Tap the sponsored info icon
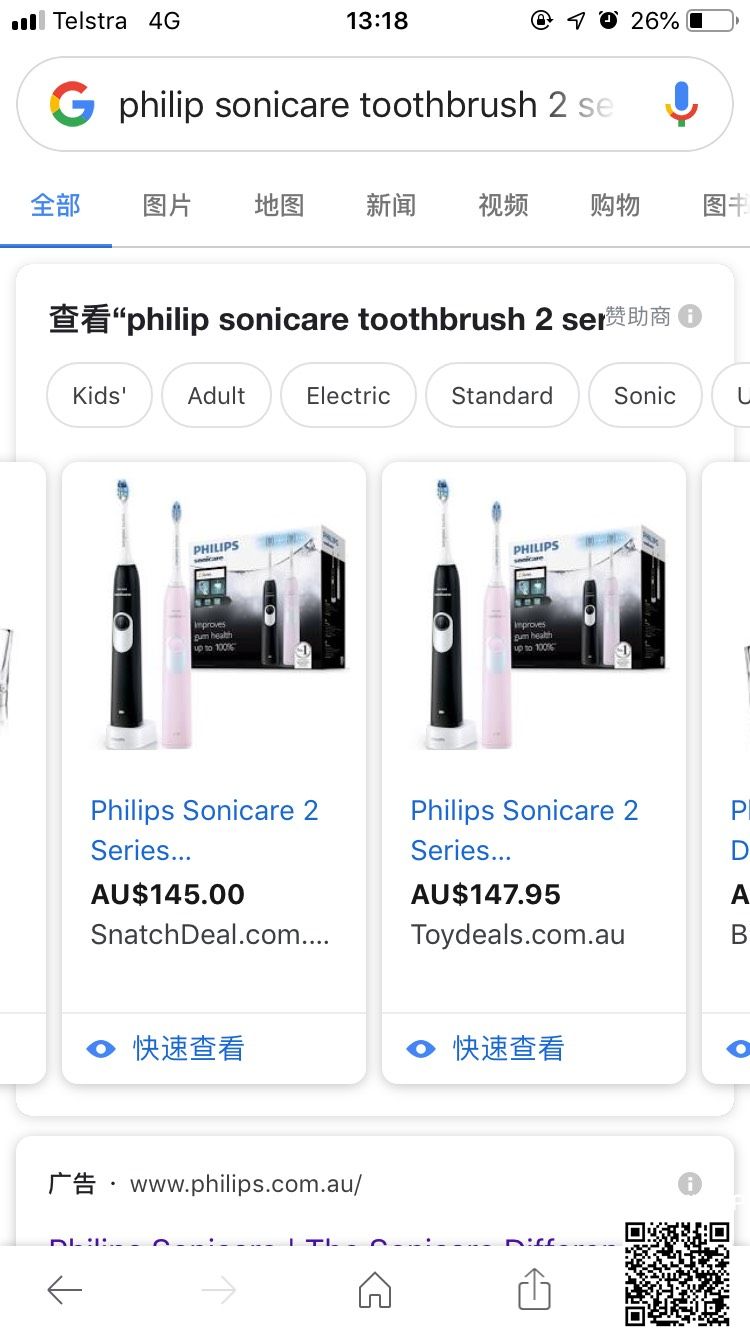Viewport: 750px width, 1334px height. click(x=690, y=316)
